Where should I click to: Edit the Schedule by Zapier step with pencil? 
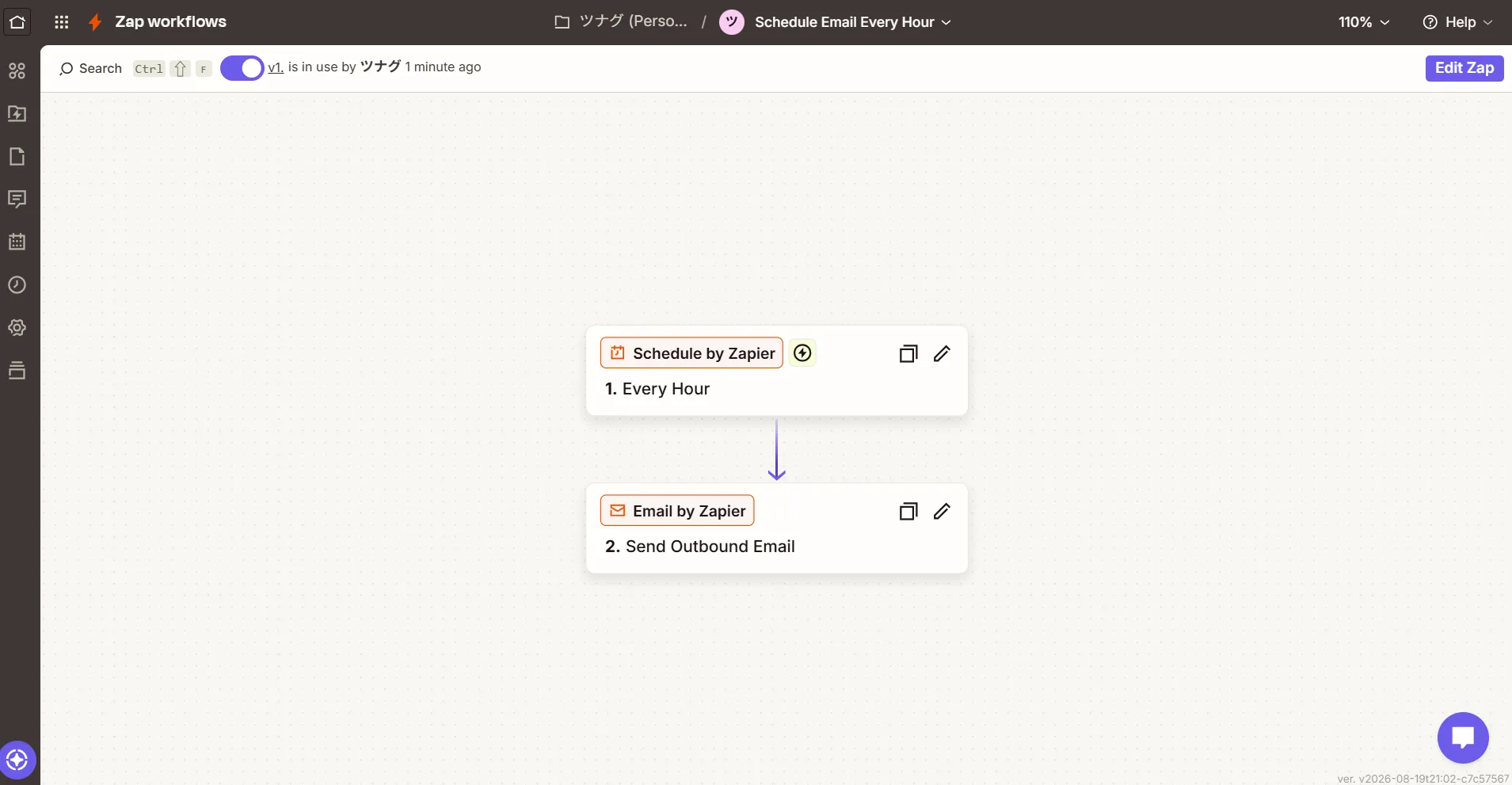[942, 353]
